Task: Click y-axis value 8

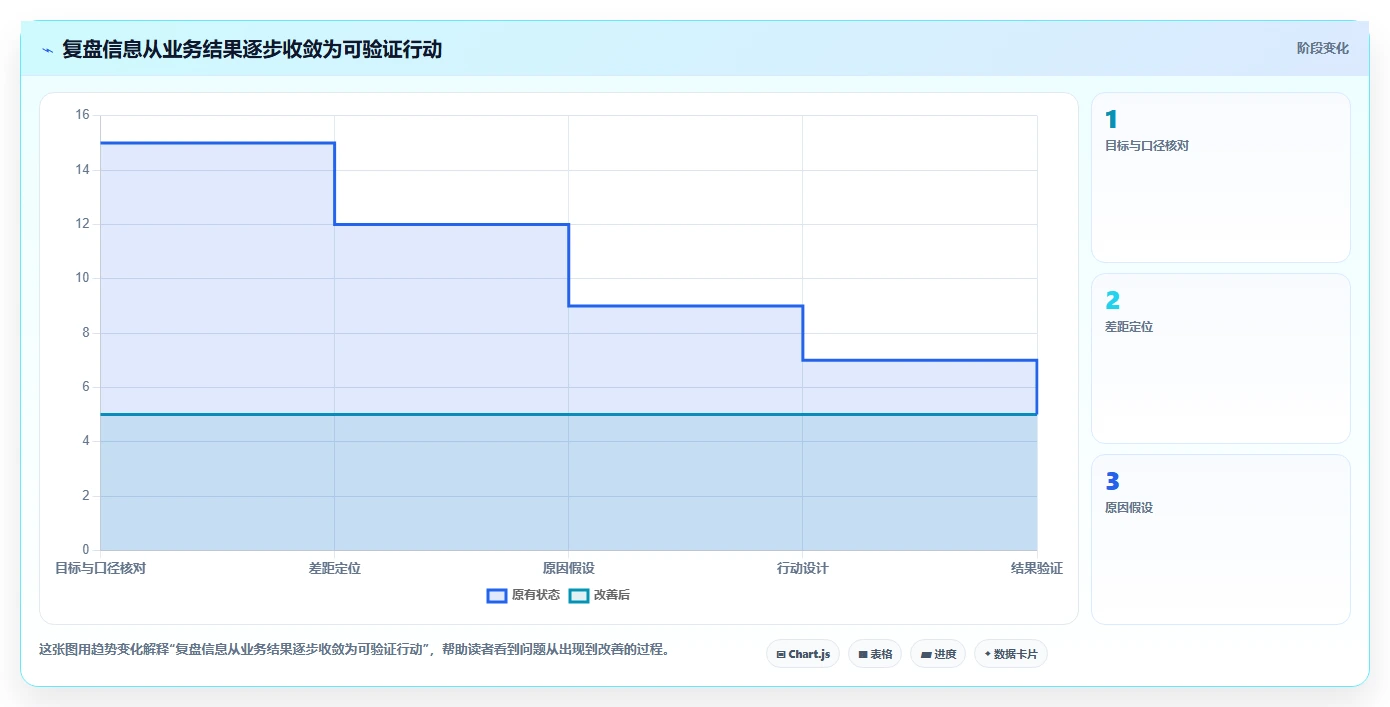Action: pyautogui.click(x=85, y=333)
